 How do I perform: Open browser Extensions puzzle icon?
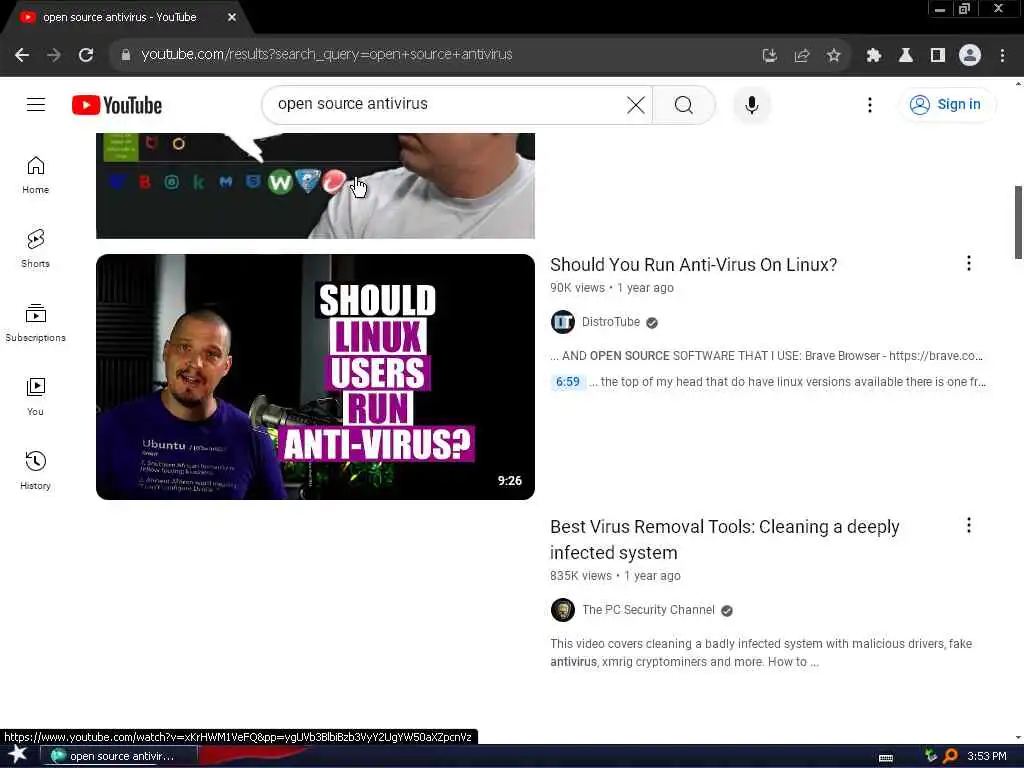coord(874,56)
